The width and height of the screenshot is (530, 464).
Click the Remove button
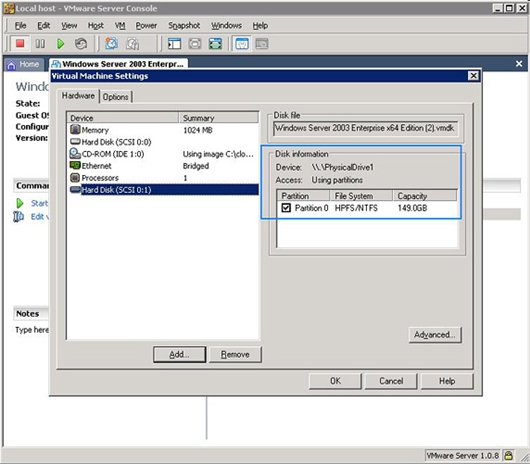[x=235, y=354]
